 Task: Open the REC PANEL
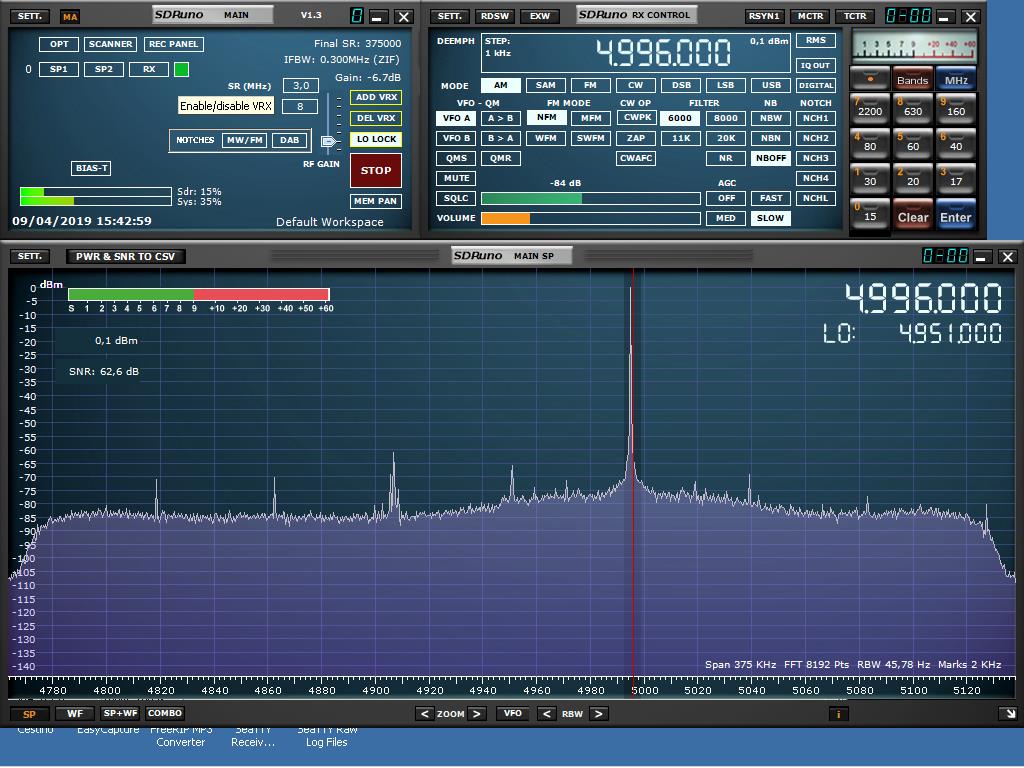173,44
